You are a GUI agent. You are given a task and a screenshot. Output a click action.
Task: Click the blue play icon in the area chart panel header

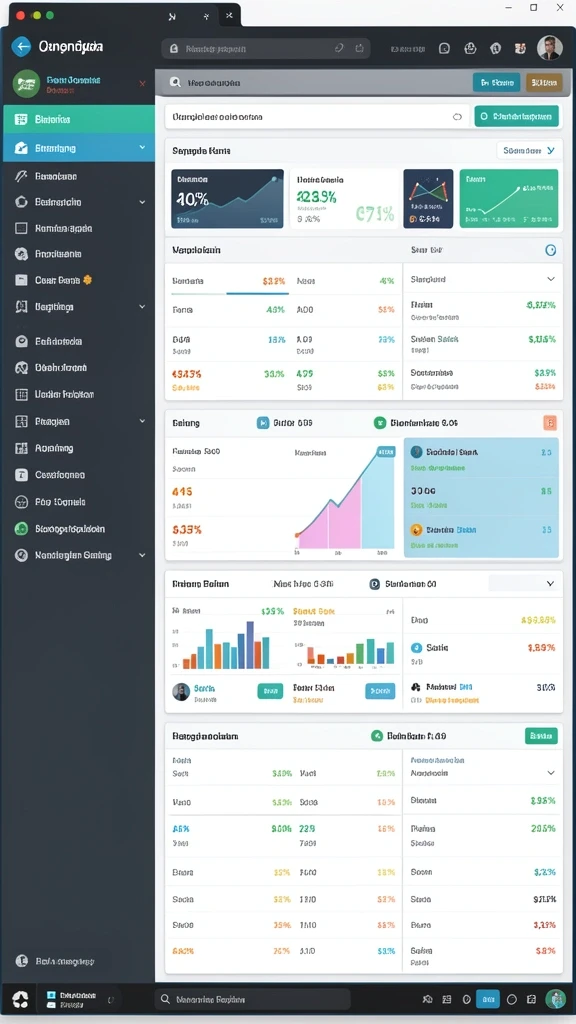point(263,423)
